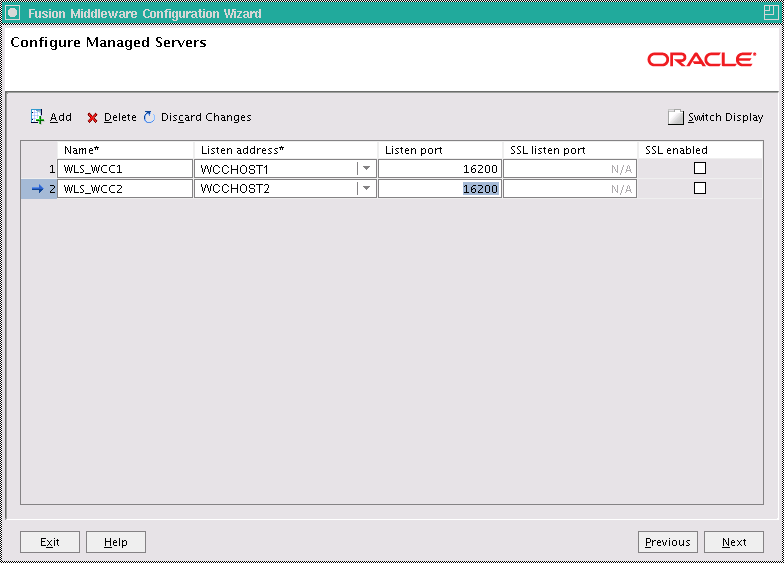The height and width of the screenshot is (563, 784).
Task: Enable SSL for WLS_WCC1
Action: tap(700, 168)
